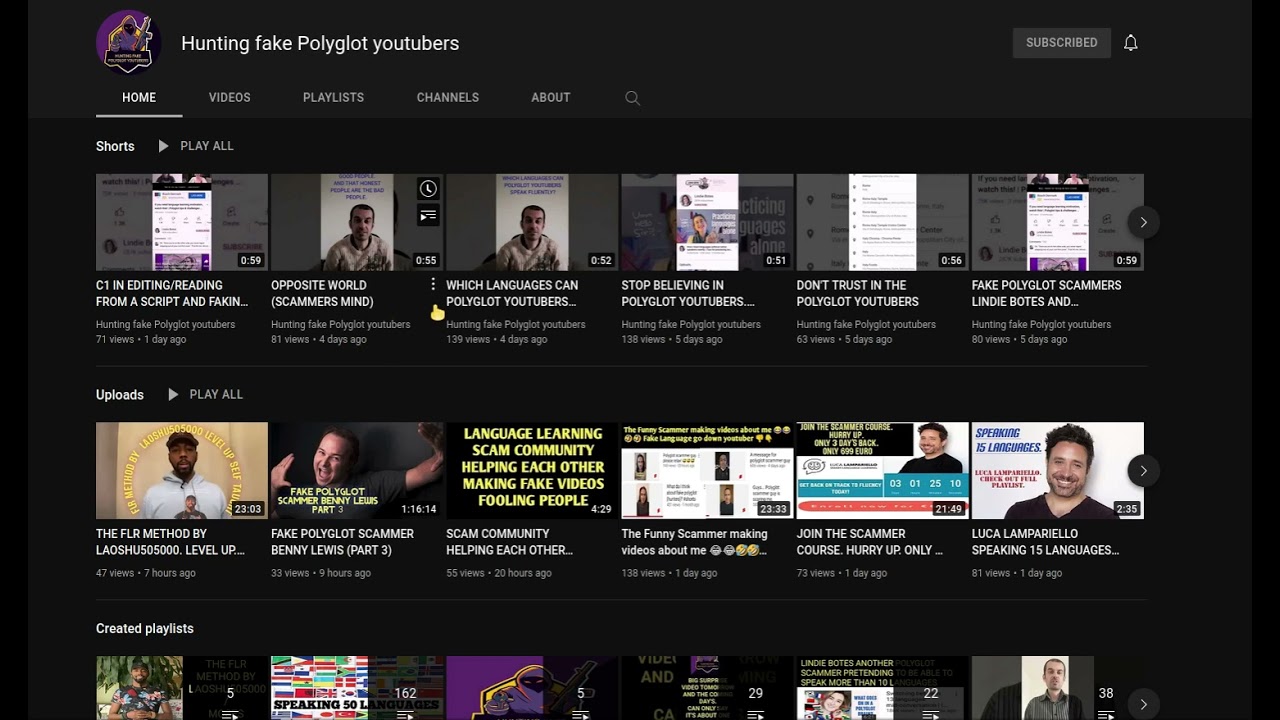Open Which Languages Can Polyglot thumbnail
1280x720 pixels.
tap(532, 222)
